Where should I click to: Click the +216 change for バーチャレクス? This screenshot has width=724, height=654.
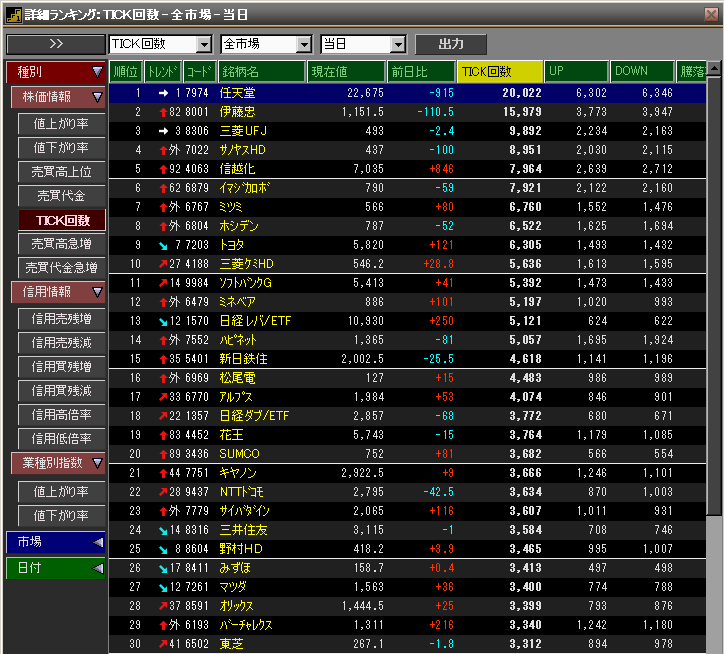click(441, 625)
